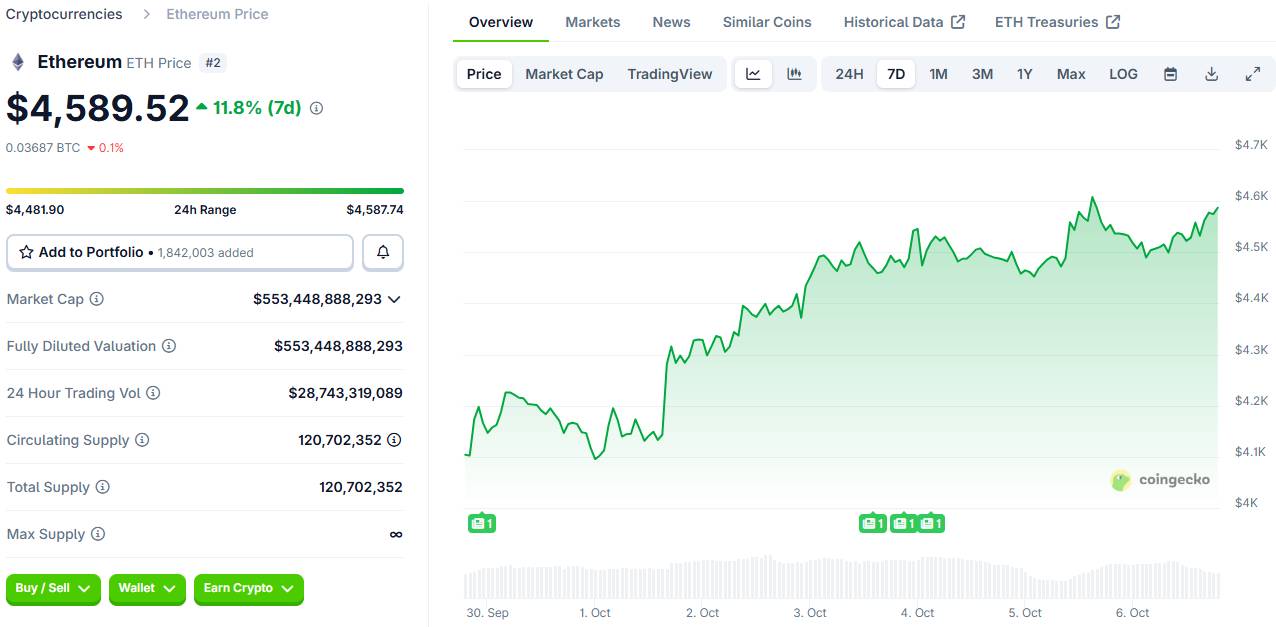
Task: Click the 24h Range price bar
Action: point(205,191)
